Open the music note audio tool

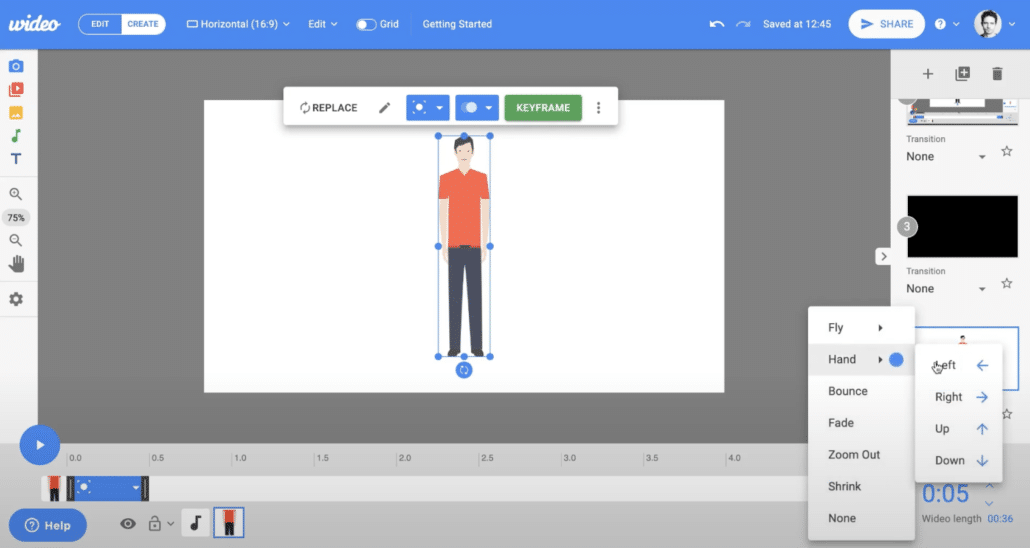pyautogui.click(x=16, y=136)
